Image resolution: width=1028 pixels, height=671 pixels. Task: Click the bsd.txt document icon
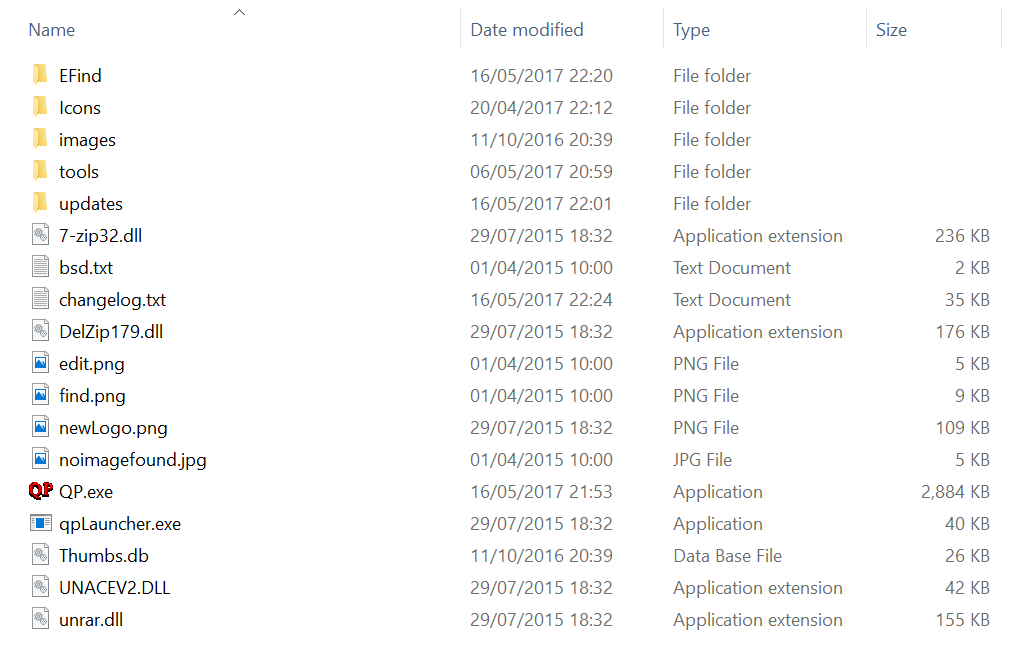40,267
